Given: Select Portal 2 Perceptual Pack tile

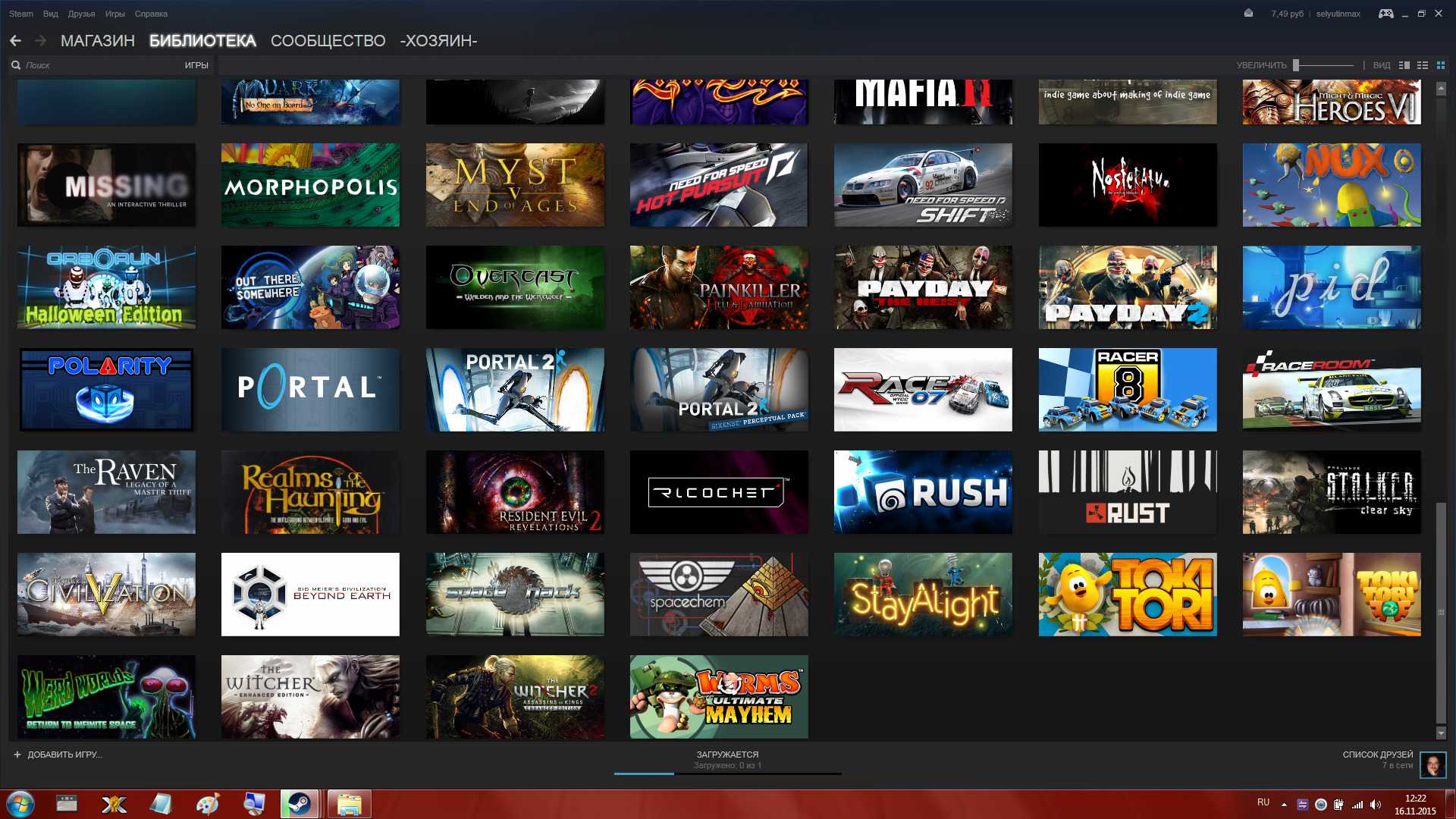Looking at the screenshot, I should 719,389.
